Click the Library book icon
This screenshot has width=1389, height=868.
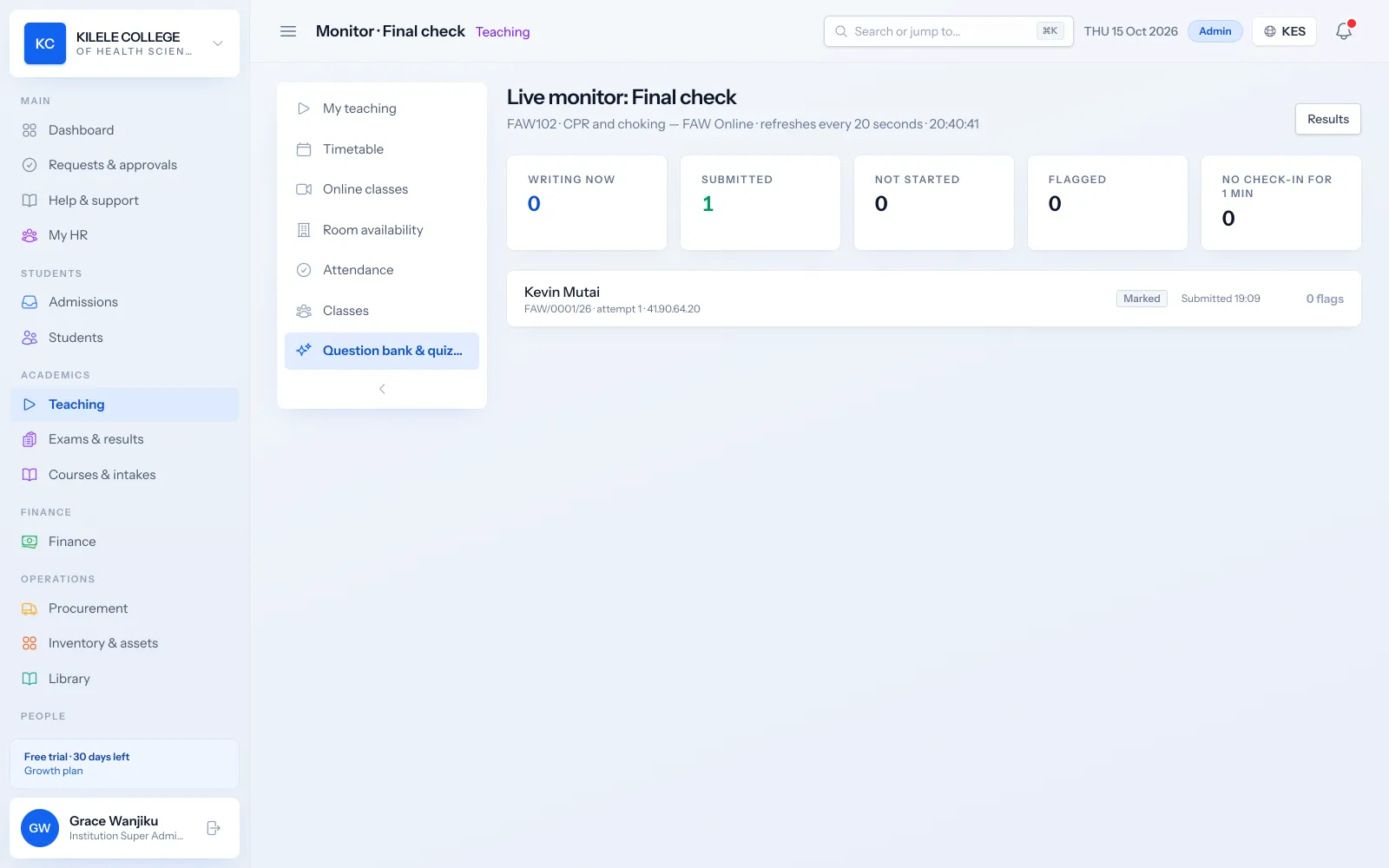click(30, 679)
